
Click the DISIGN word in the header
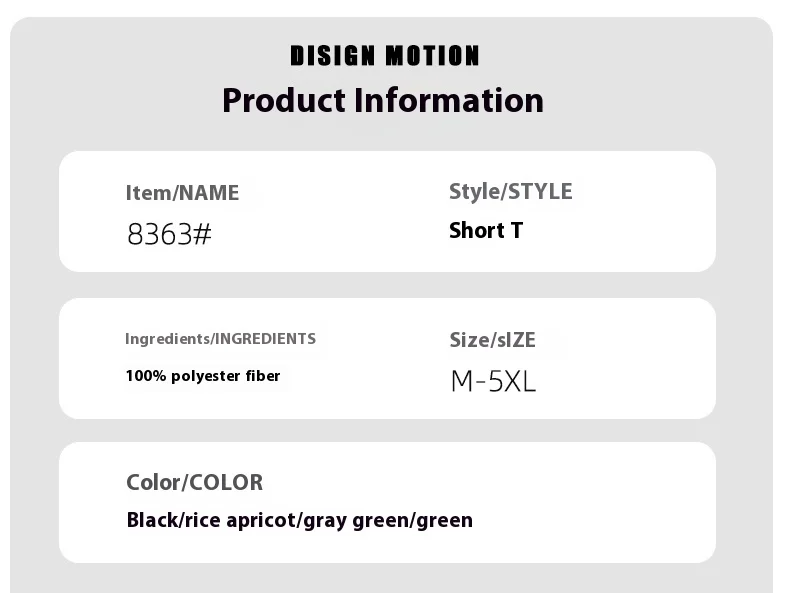tap(333, 56)
